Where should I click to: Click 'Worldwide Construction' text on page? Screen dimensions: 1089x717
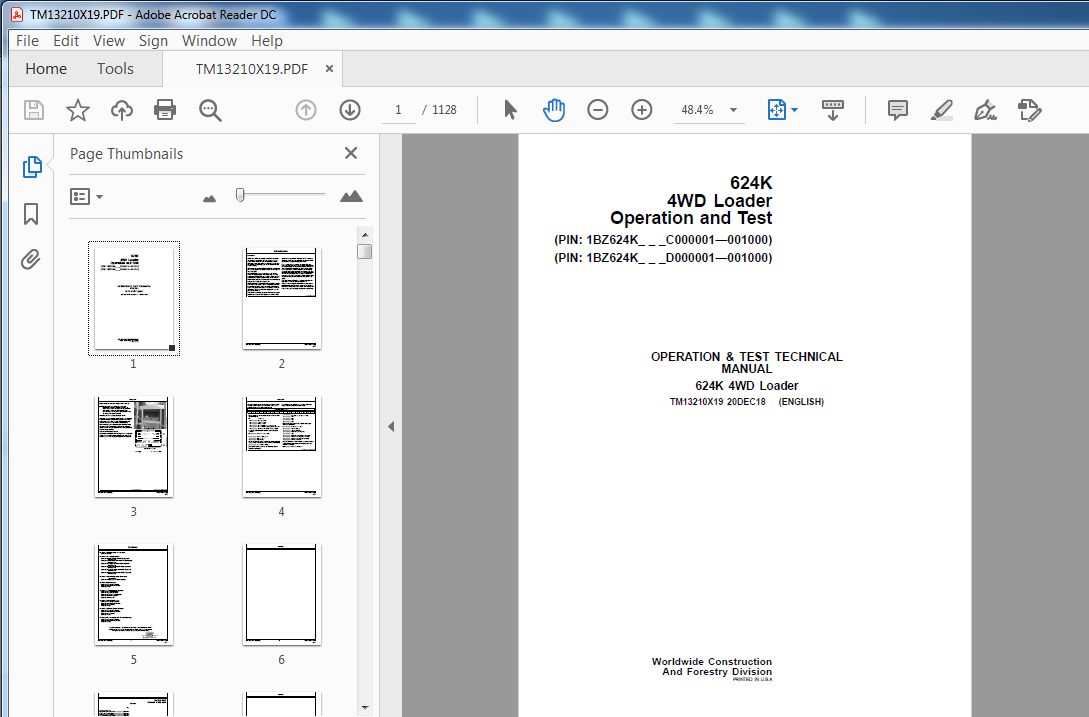click(712, 661)
